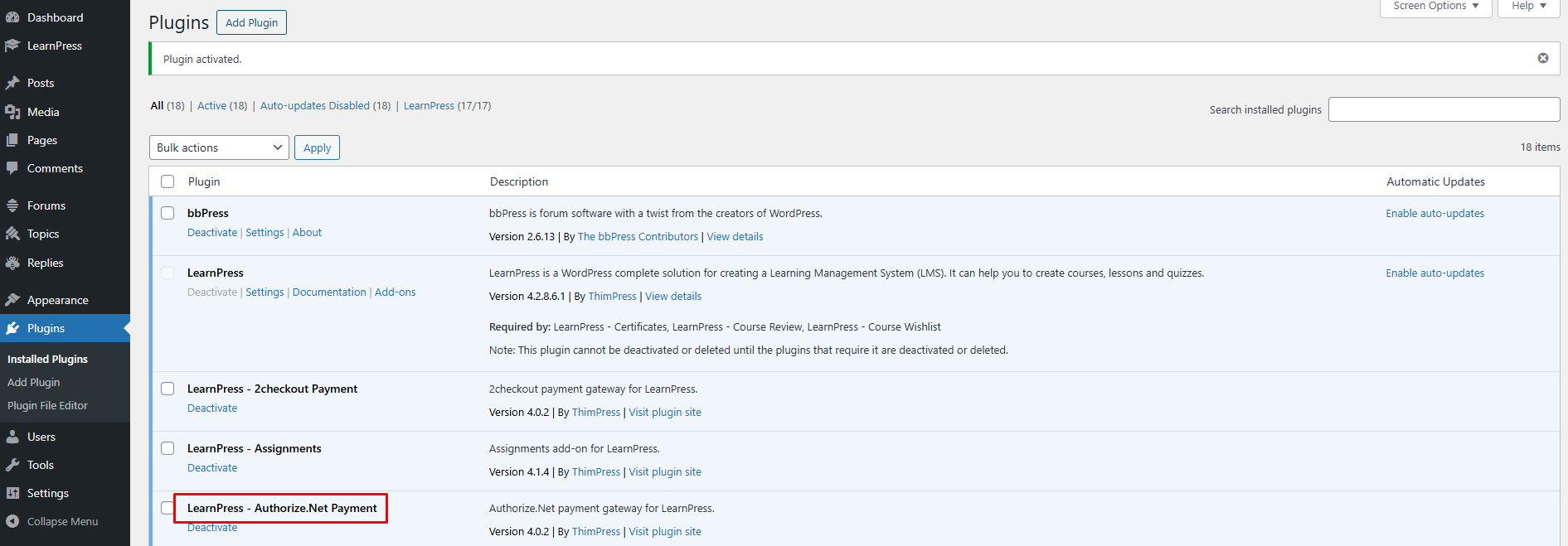Filter plugins by Active tab

[211, 105]
